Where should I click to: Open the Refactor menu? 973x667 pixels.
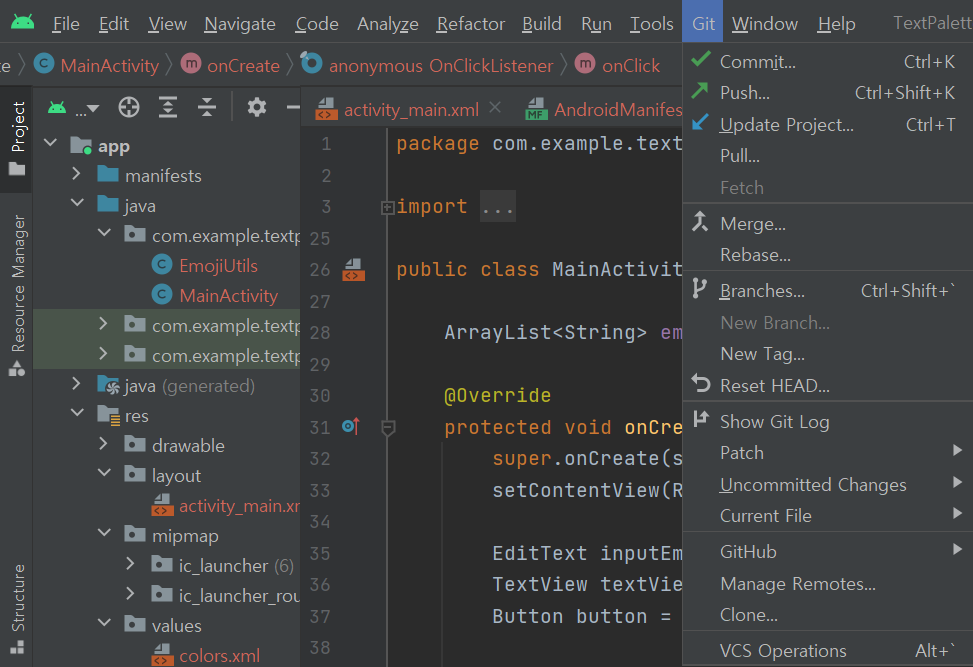pyautogui.click(x=470, y=24)
